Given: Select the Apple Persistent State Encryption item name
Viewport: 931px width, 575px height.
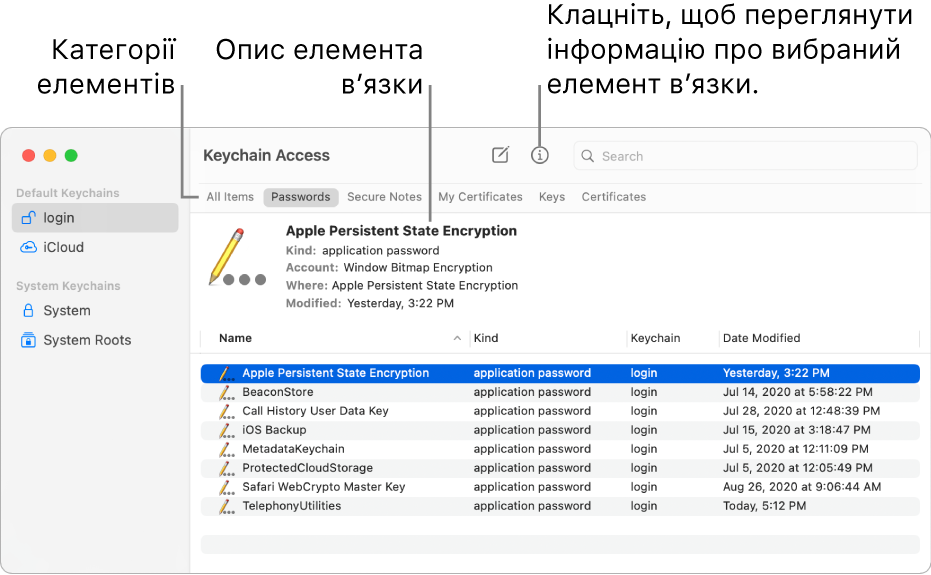Looking at the screenshot, I should pyautogui.click(x=335, y=373).
